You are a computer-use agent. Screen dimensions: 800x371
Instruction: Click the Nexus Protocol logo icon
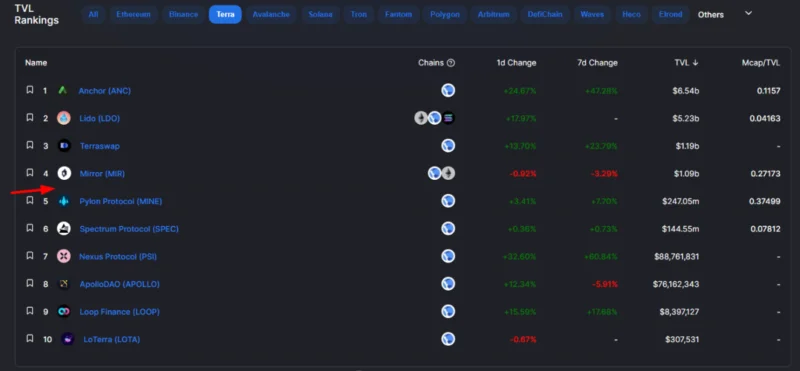(x=64, y=256)
